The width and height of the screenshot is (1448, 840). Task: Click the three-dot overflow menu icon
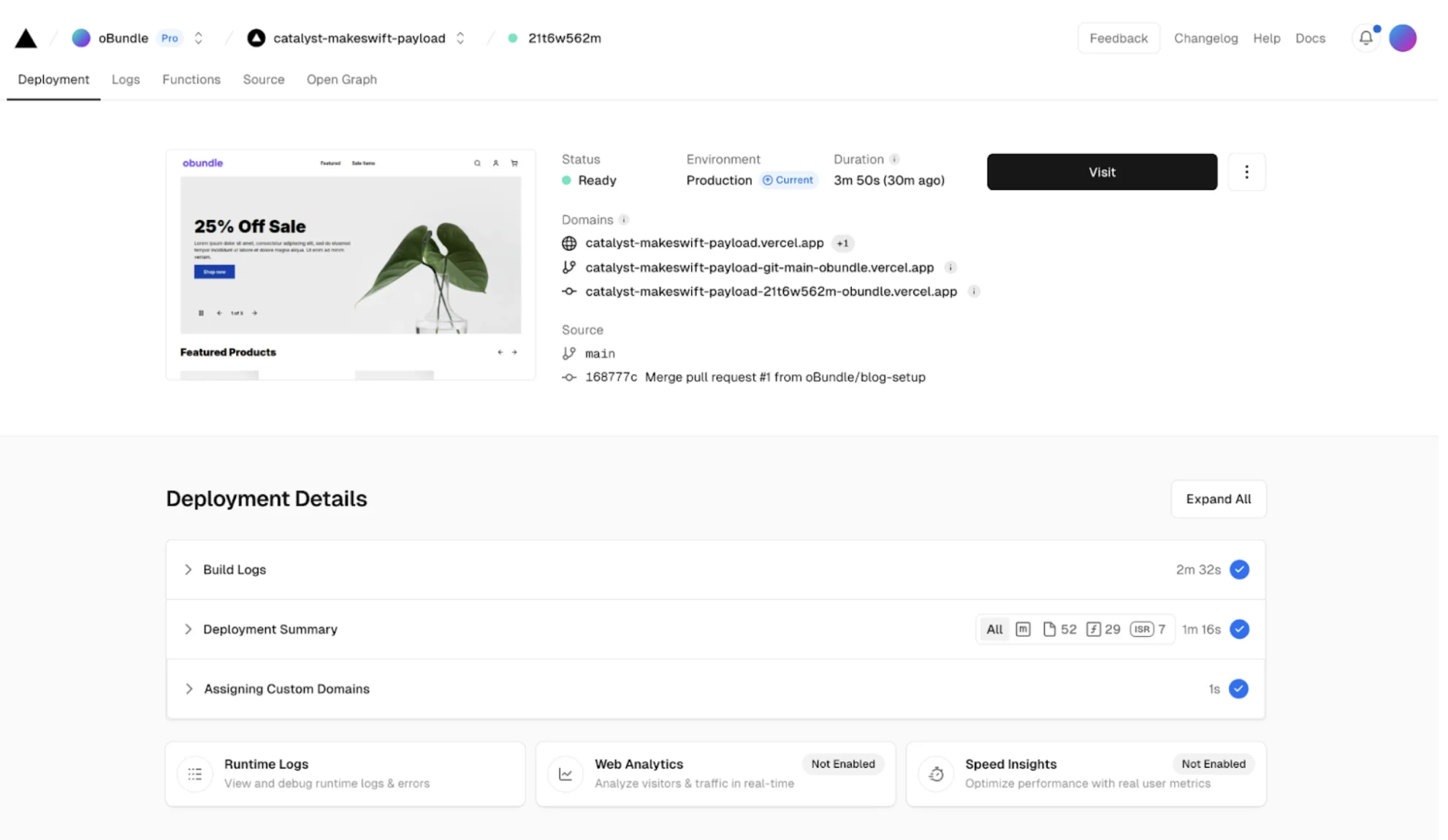click(x=1246, y=171)
